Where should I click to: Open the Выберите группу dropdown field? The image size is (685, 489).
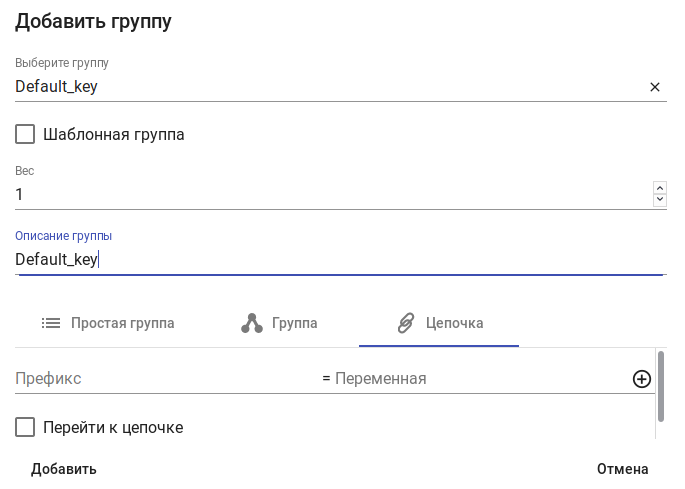[x=320, y=87]
